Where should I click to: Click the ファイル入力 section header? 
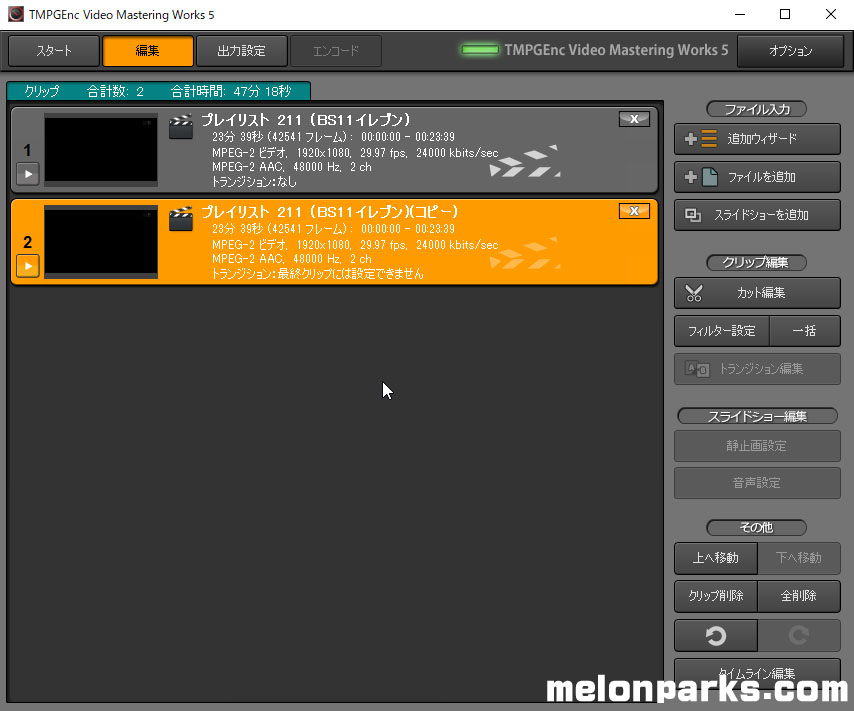[757, 110]
